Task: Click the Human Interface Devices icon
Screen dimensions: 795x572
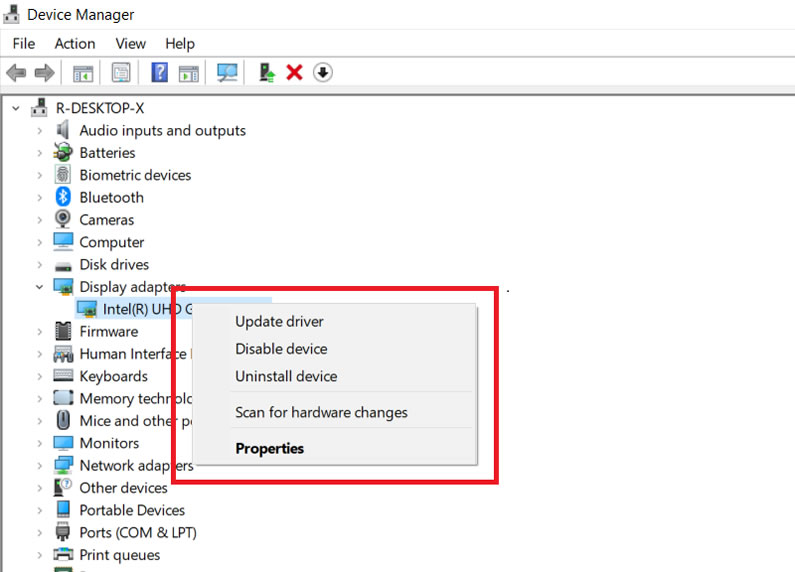Action: 63,353
